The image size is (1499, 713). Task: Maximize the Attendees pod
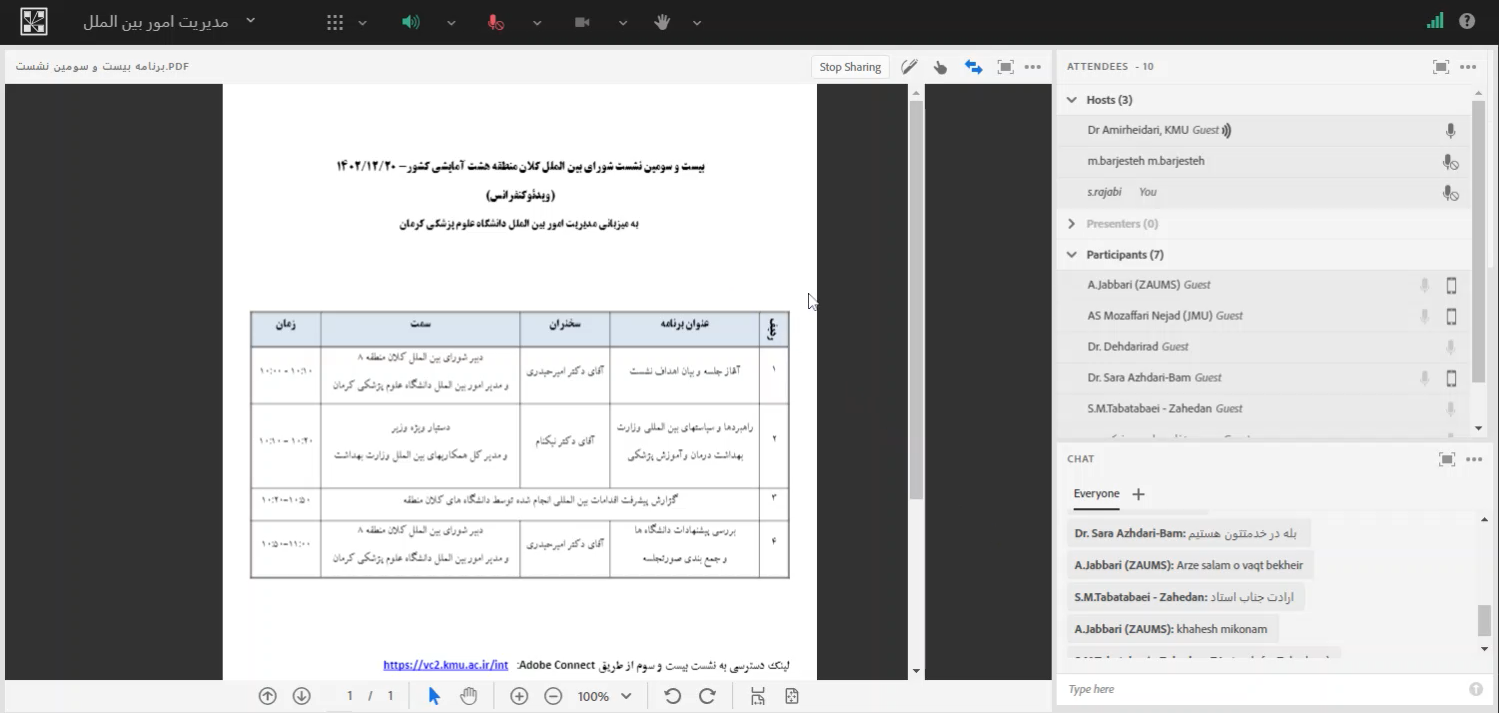tap(1441, 67)
